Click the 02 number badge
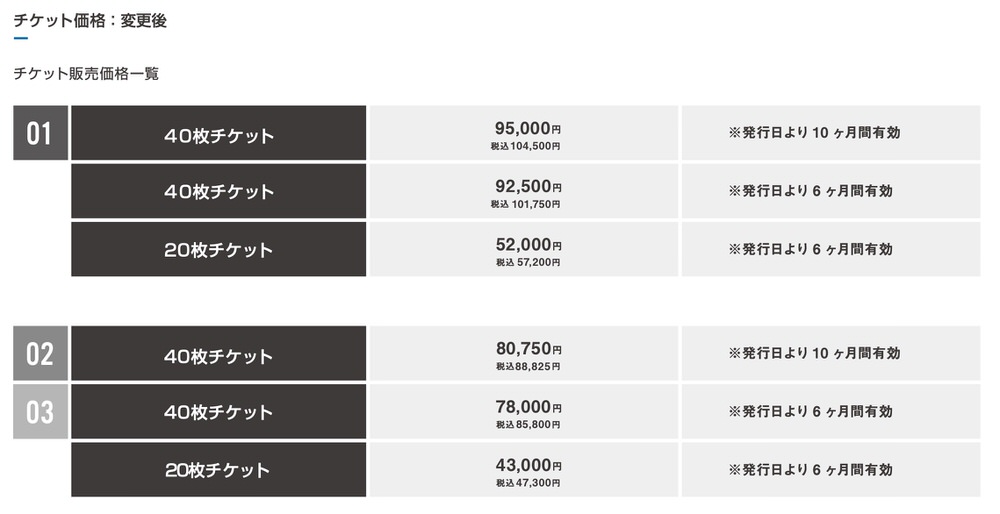The image size is (1000, 514). 40,353
